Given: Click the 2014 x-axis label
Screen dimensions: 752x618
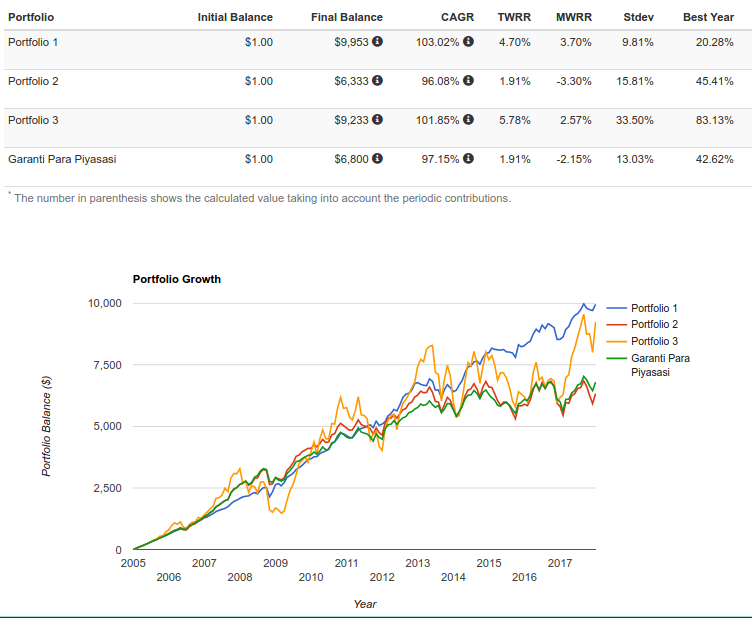Looking at the screenshot, I should [x=453, y=577].
